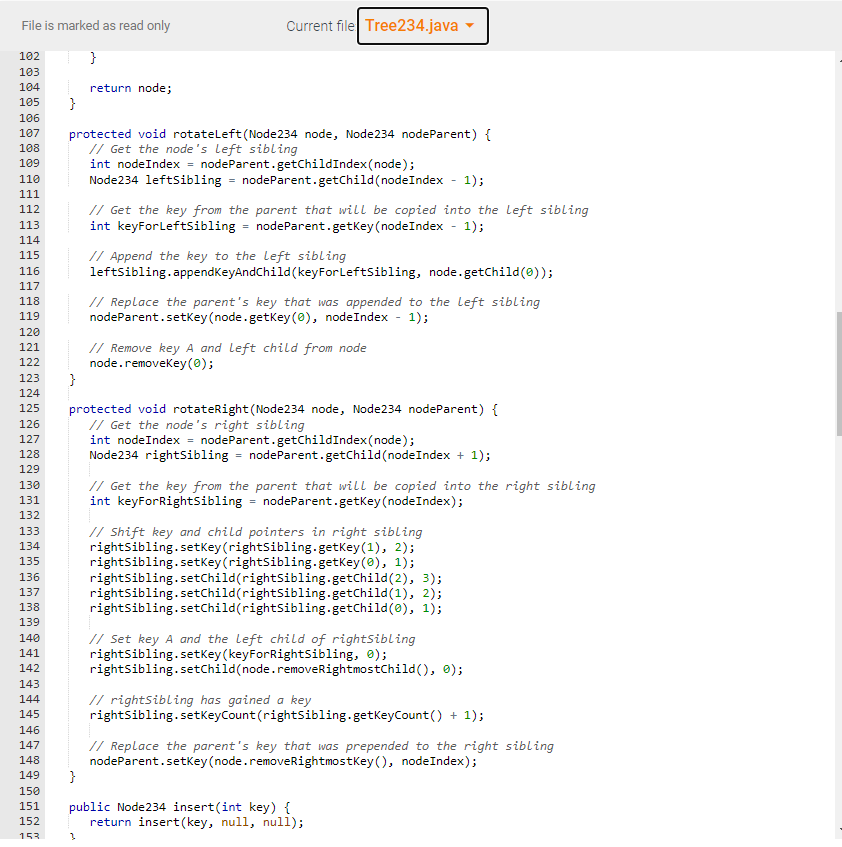This screenshot has height=847, width=842.
Task: Click the comment about key copied into the left sibling
Action: pos(339,210)
